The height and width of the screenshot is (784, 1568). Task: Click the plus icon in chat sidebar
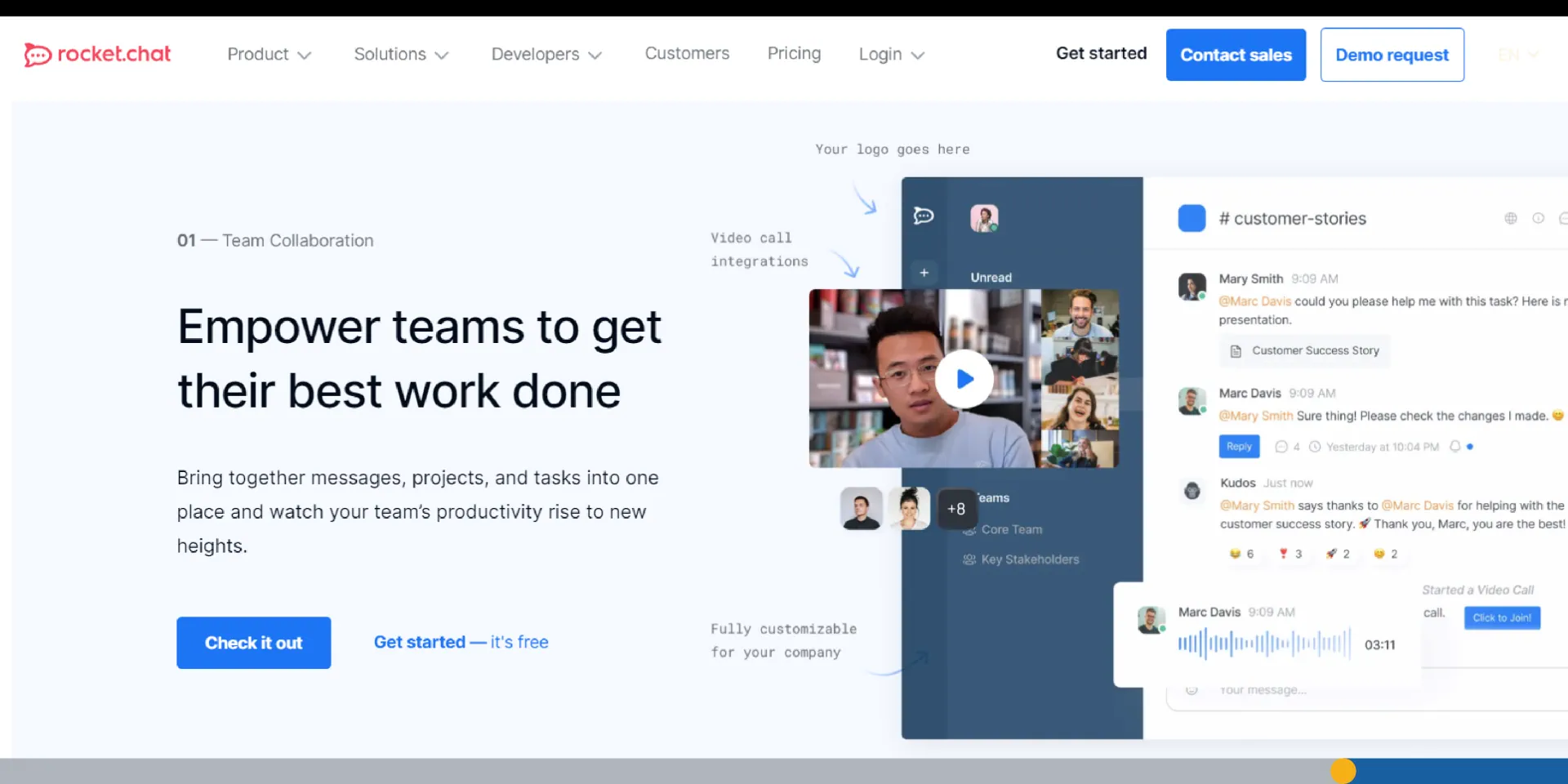924,273
